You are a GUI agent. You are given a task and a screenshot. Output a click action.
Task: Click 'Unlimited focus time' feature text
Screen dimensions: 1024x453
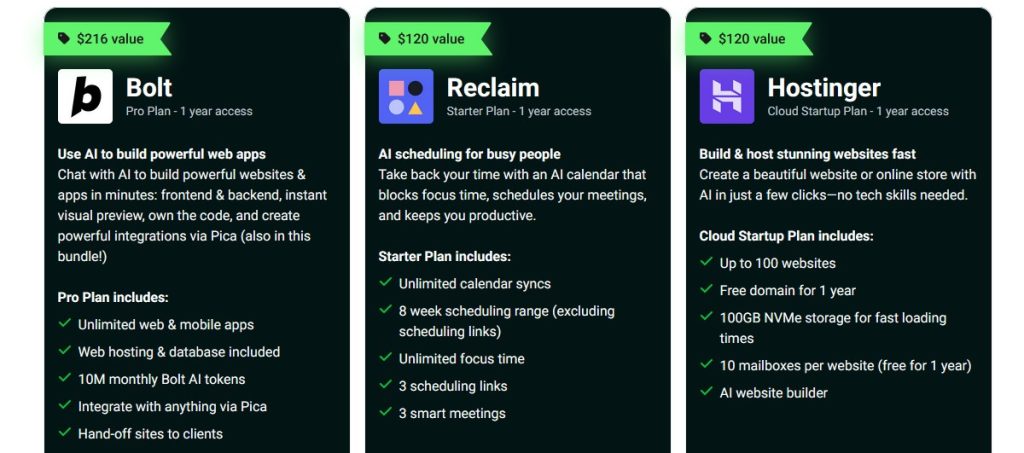point(461,358)
